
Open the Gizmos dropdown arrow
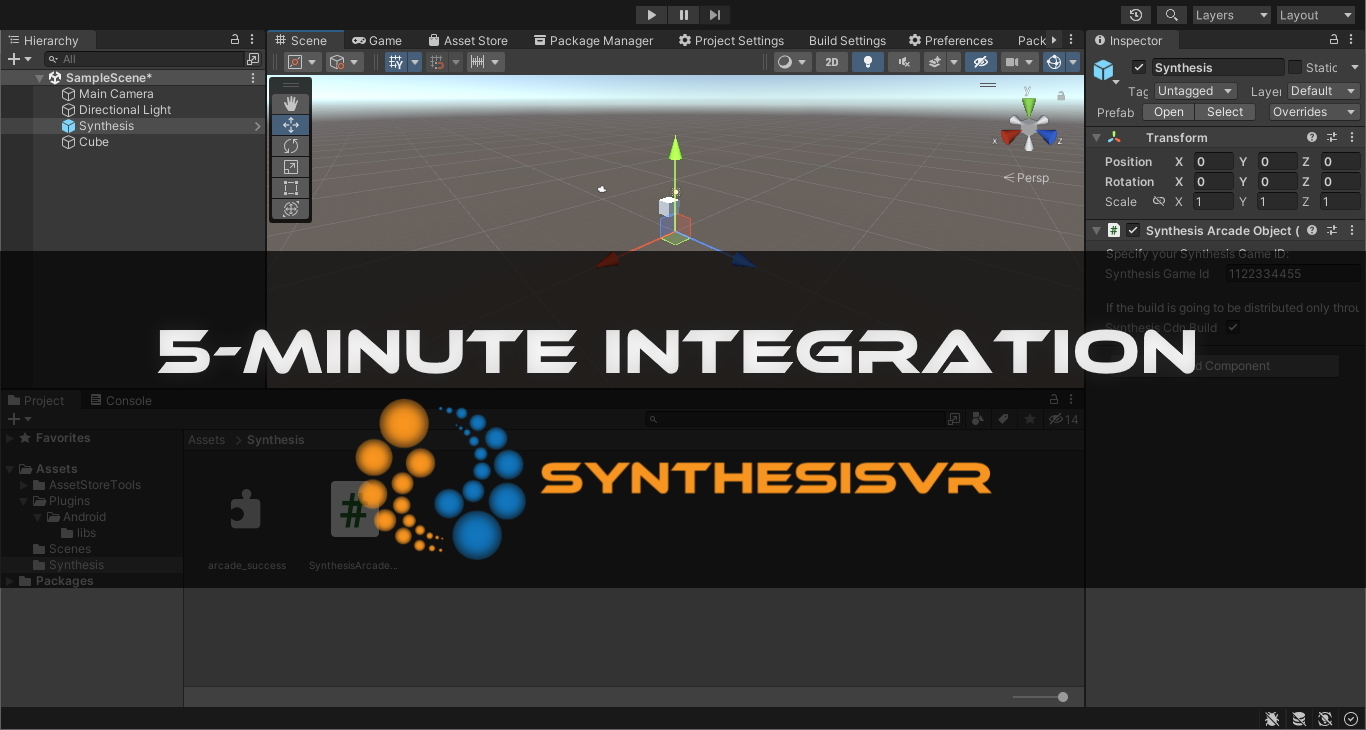point(1073,62)
